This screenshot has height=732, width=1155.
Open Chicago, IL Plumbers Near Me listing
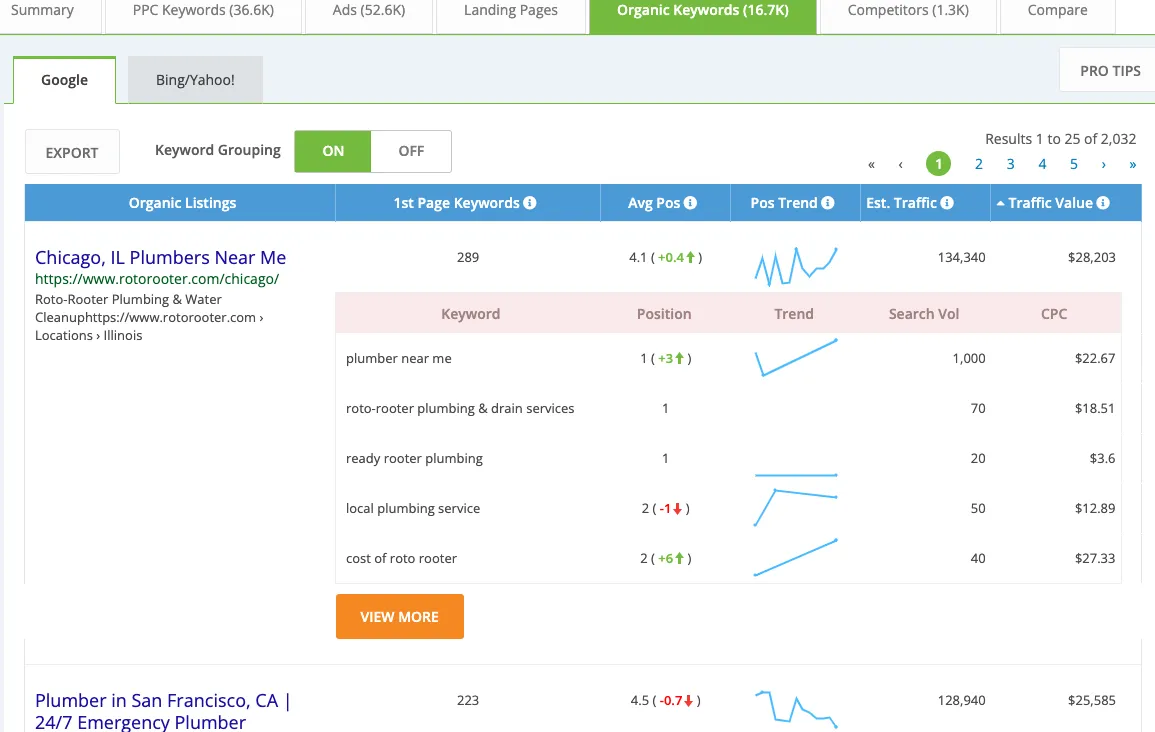(x=161, y=258)
